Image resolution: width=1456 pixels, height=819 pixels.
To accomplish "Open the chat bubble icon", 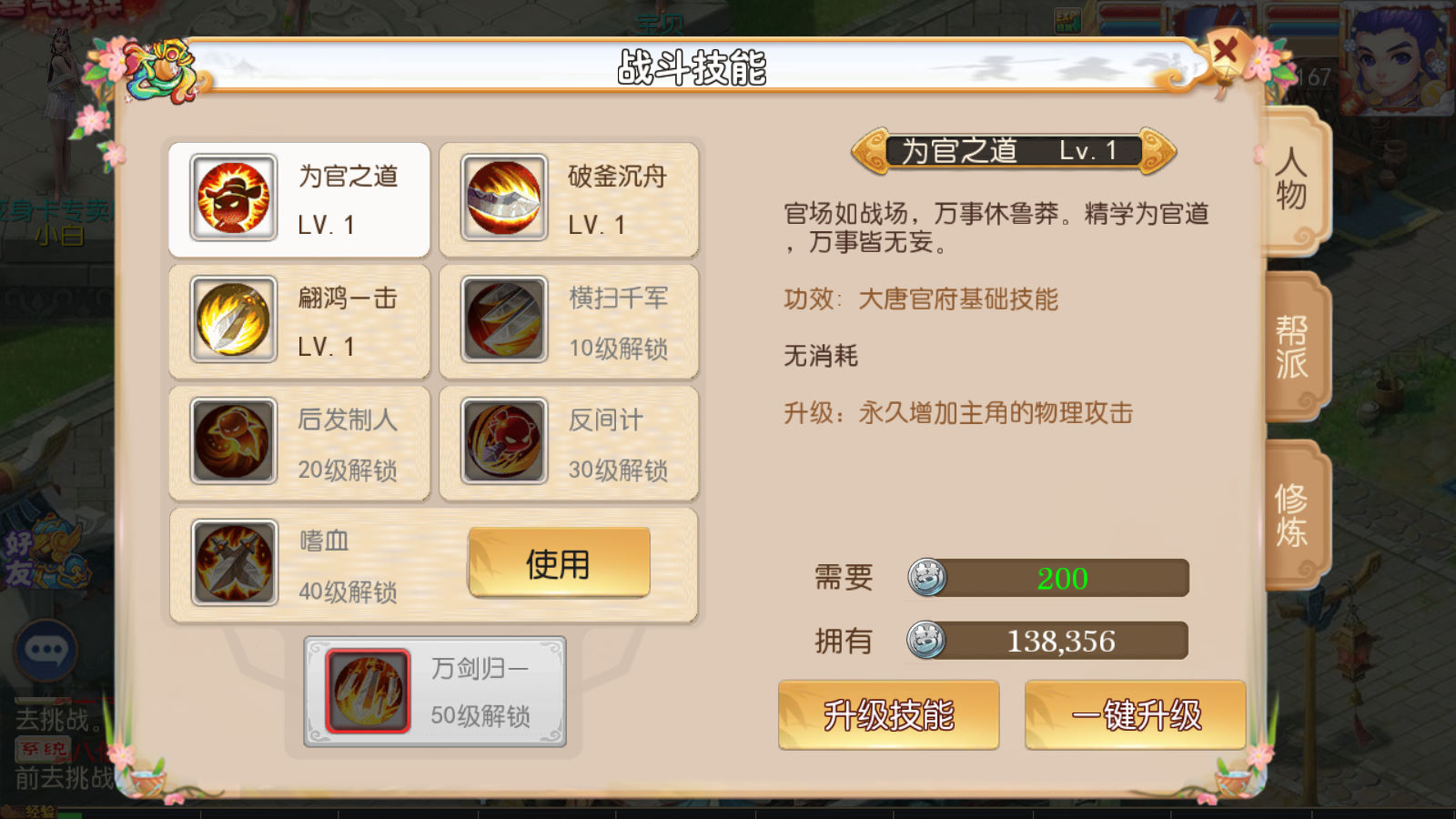I will pyautogui.click(x=45, y=650).
